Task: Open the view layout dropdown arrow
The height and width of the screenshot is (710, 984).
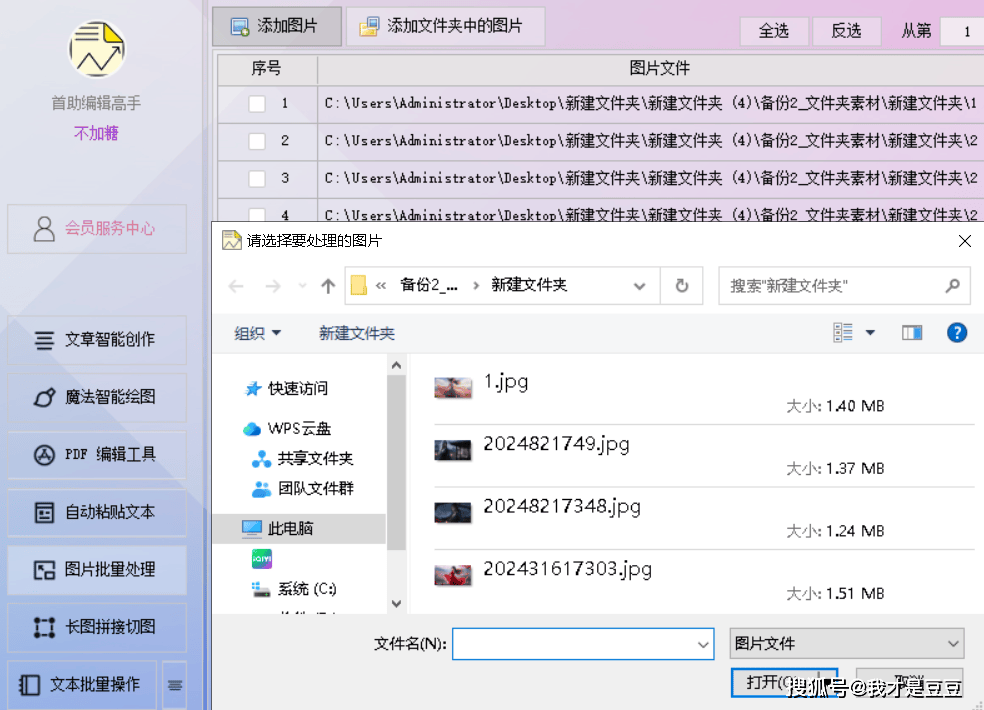Action: 870,332
